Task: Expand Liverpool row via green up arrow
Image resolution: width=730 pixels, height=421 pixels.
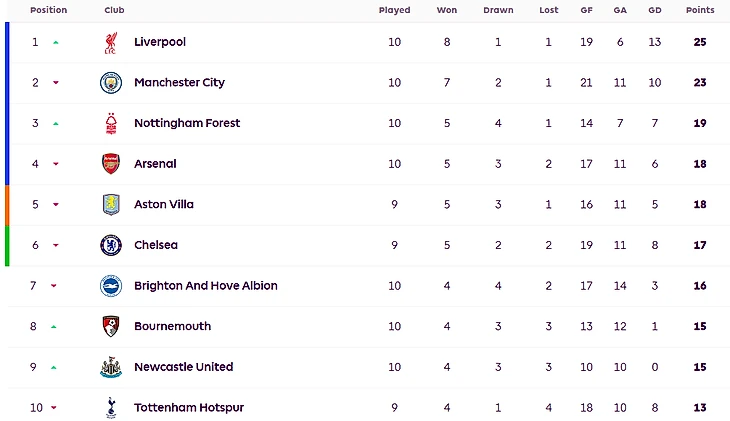Action: pyautogui.click(x=56, y=43)
